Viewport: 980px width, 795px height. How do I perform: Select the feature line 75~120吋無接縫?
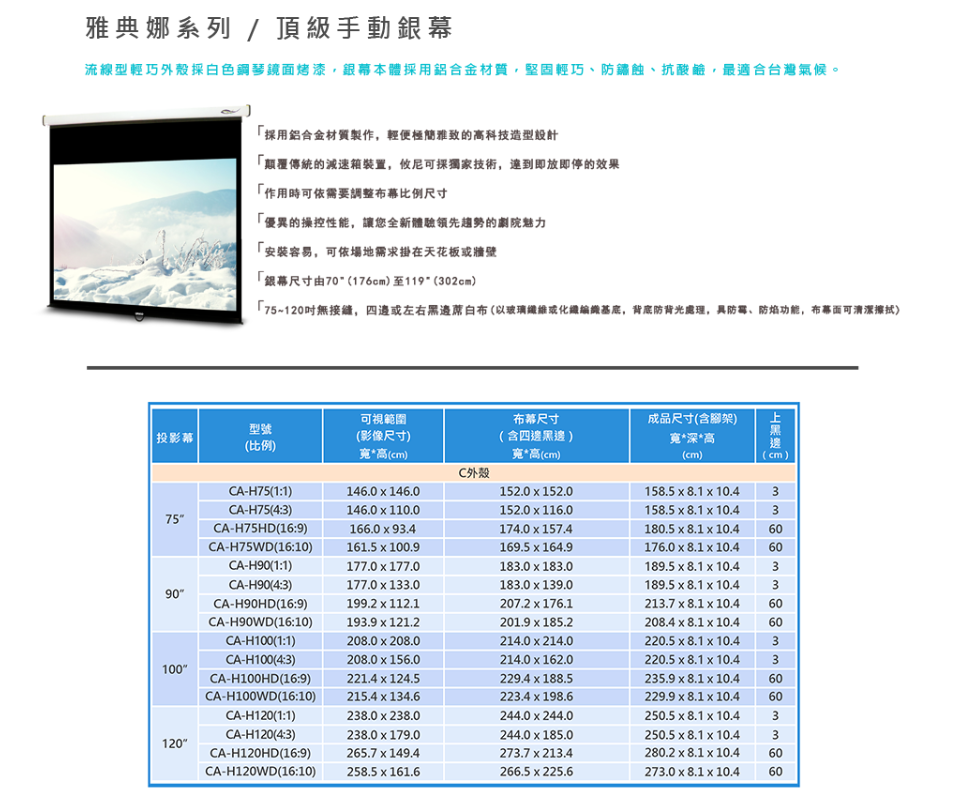(x=579, y=309)
